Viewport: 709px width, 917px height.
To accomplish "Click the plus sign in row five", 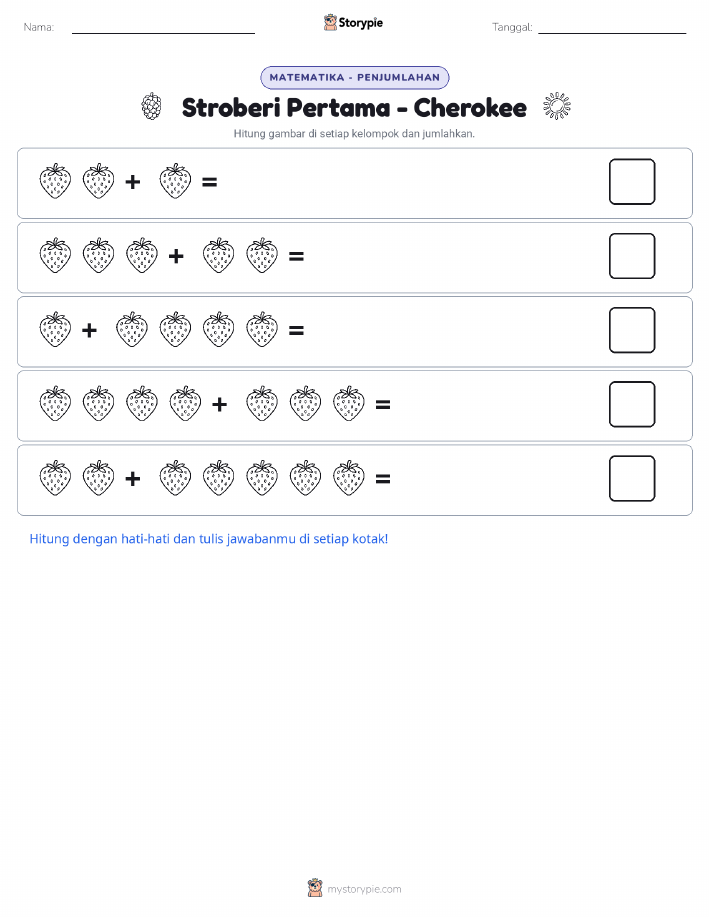I will (x=133, y=479).
